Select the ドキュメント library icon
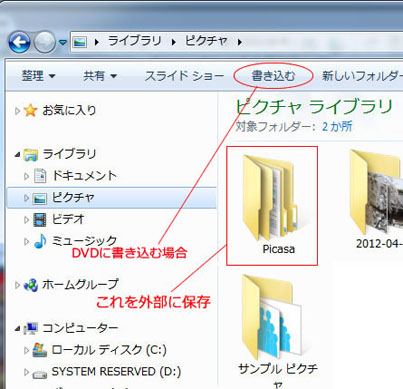The image size is (403, 389). pos(40,176)
